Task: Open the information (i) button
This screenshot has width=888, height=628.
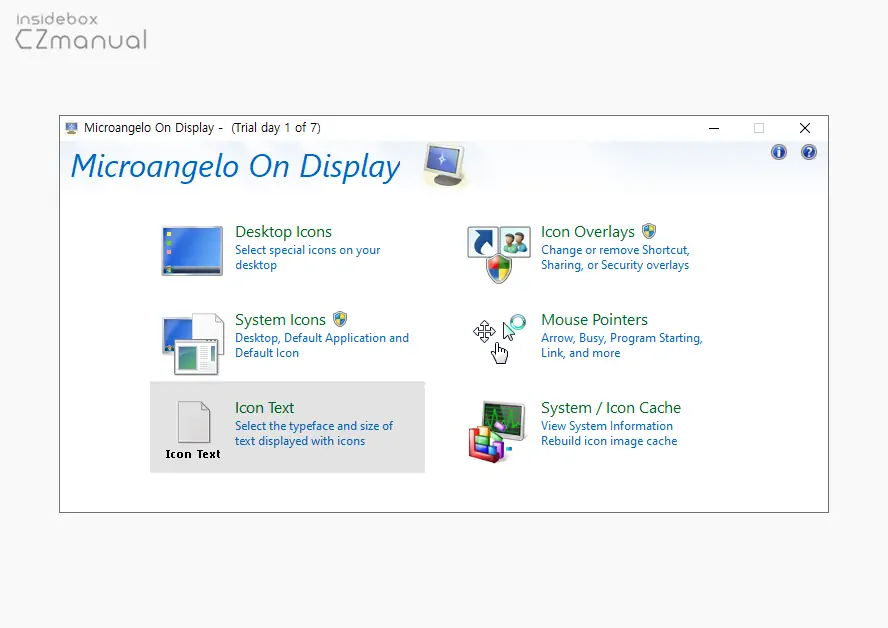Action: click(x=779, y=152)
